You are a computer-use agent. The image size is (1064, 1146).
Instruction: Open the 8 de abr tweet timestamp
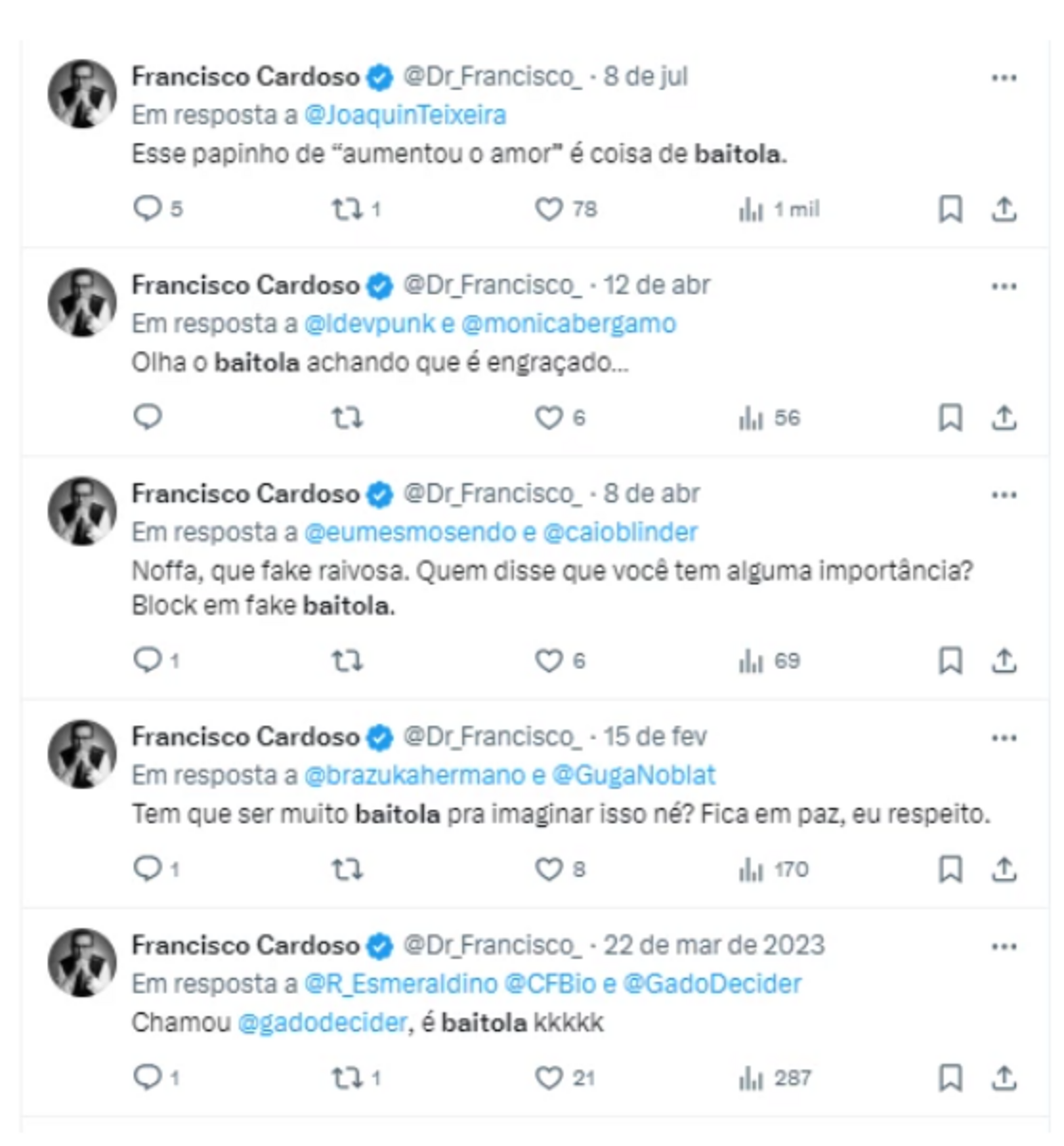(x=651, y=494)
